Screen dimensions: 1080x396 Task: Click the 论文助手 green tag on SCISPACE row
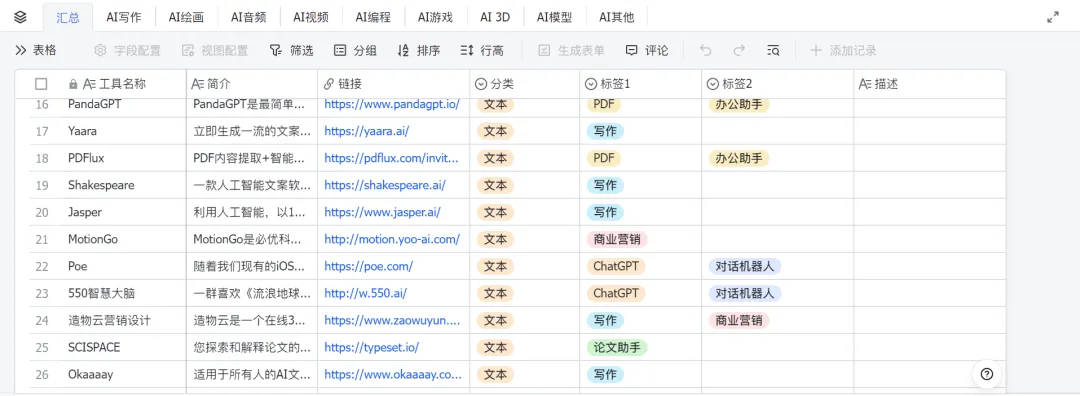(617, 347)
